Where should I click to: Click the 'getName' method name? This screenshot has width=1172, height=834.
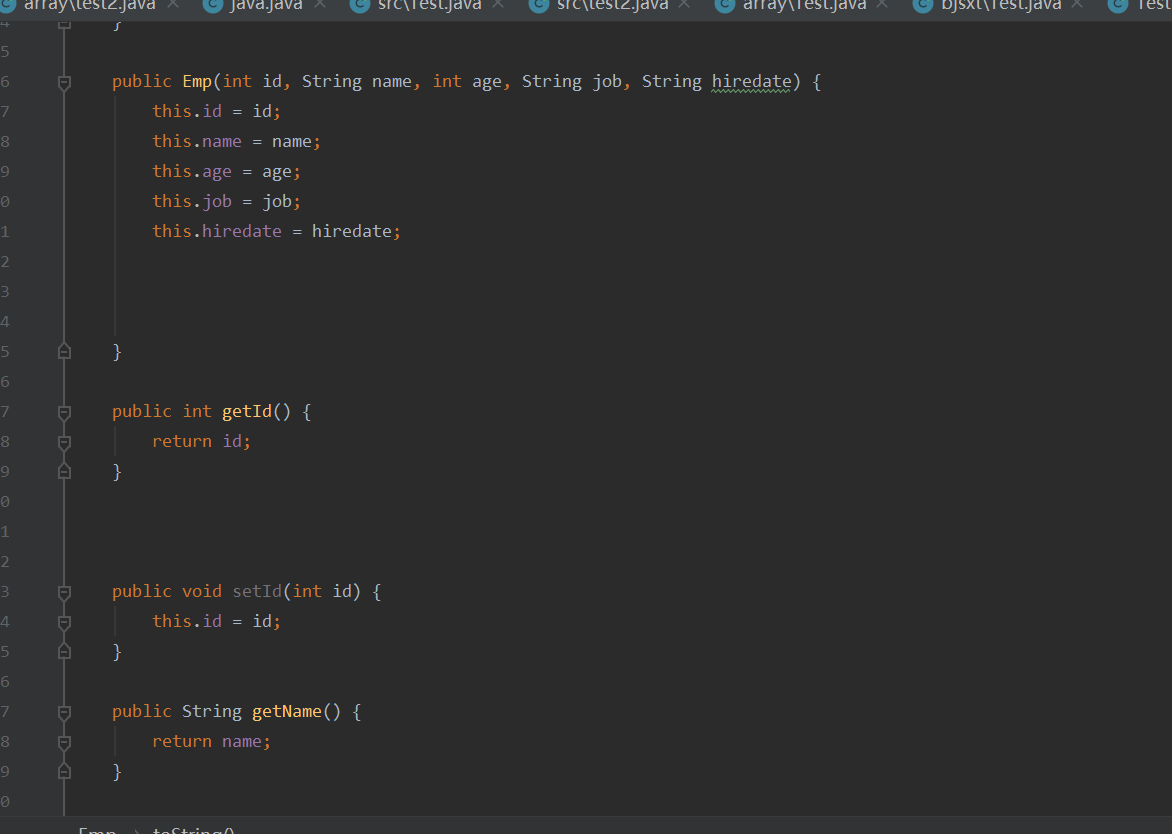coord(287,711)
